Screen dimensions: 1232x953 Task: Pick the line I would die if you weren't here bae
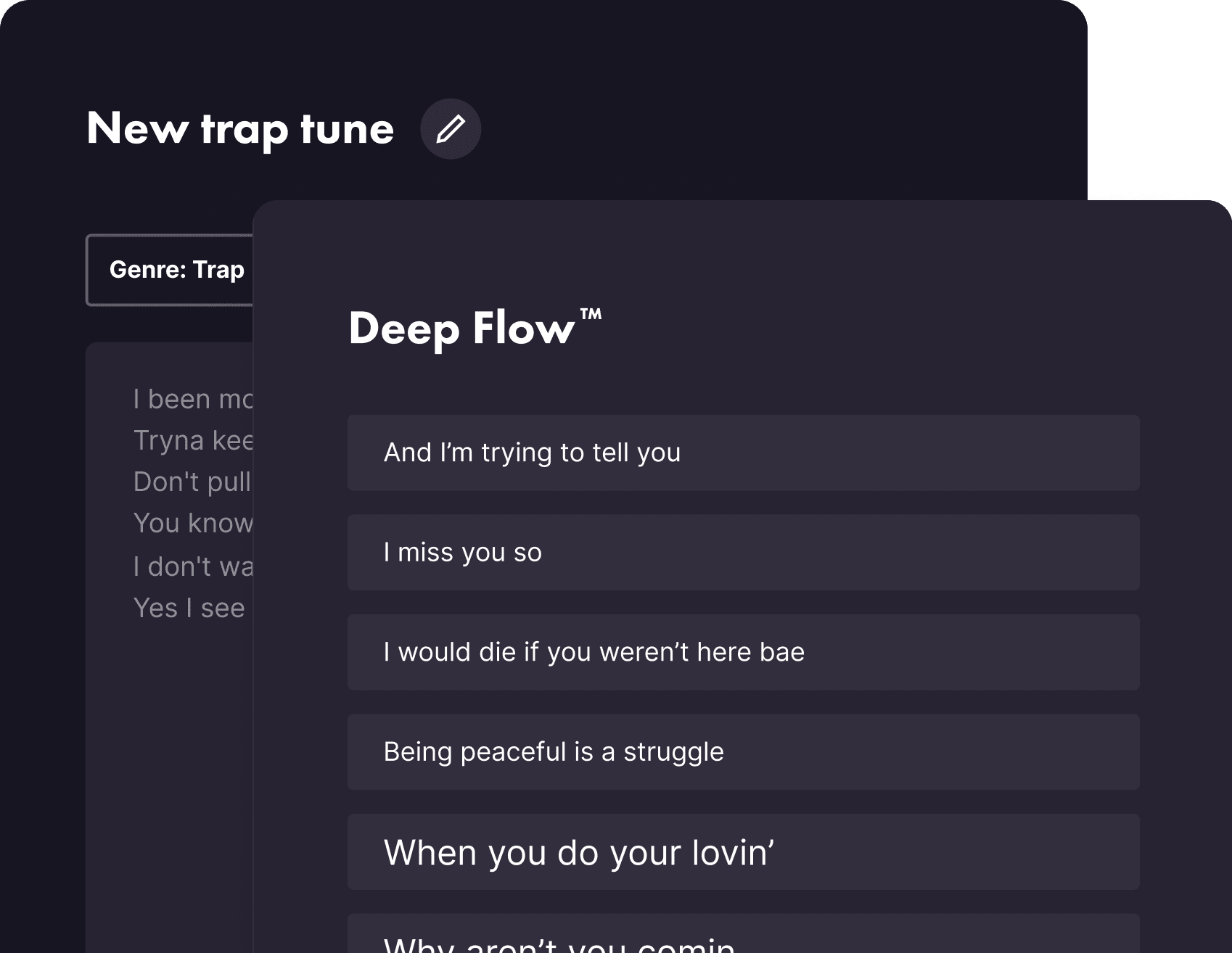tap(742, 653)
